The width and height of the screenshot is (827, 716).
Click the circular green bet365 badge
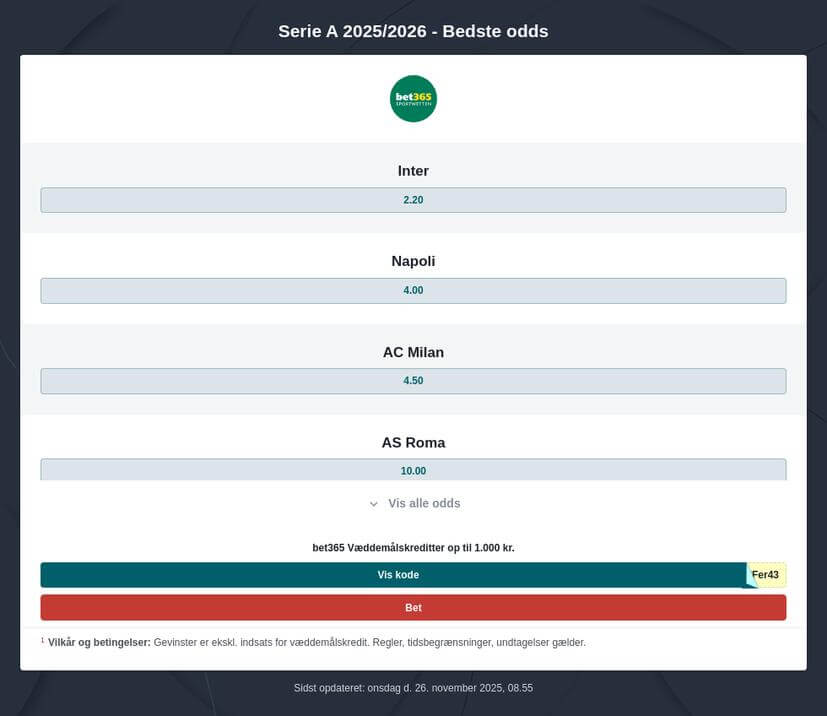(413, 98)
